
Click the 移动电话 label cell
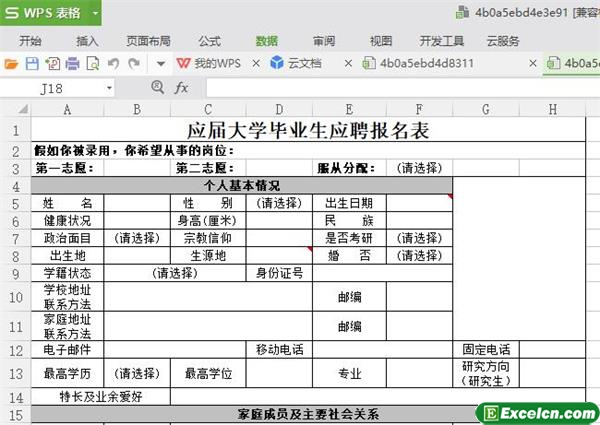(x=279, y=349)
